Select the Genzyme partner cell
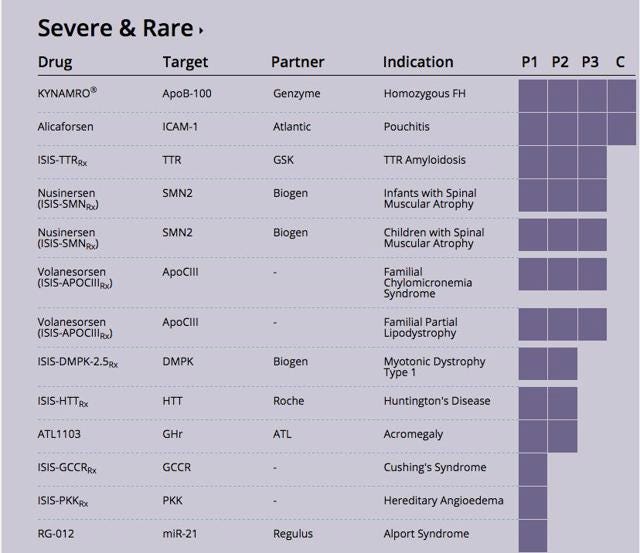 point(297,94)
